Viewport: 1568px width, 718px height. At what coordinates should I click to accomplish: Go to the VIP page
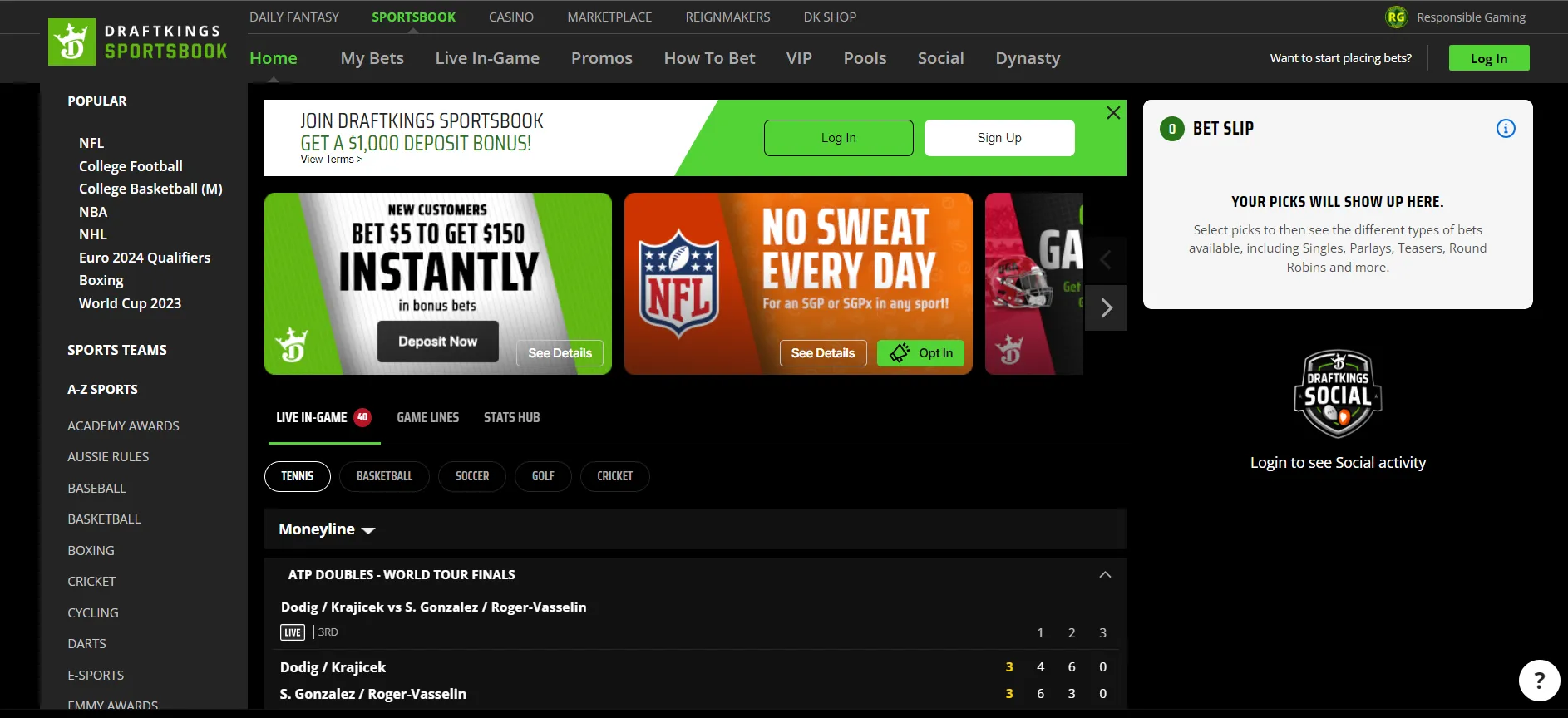point(799,58)
